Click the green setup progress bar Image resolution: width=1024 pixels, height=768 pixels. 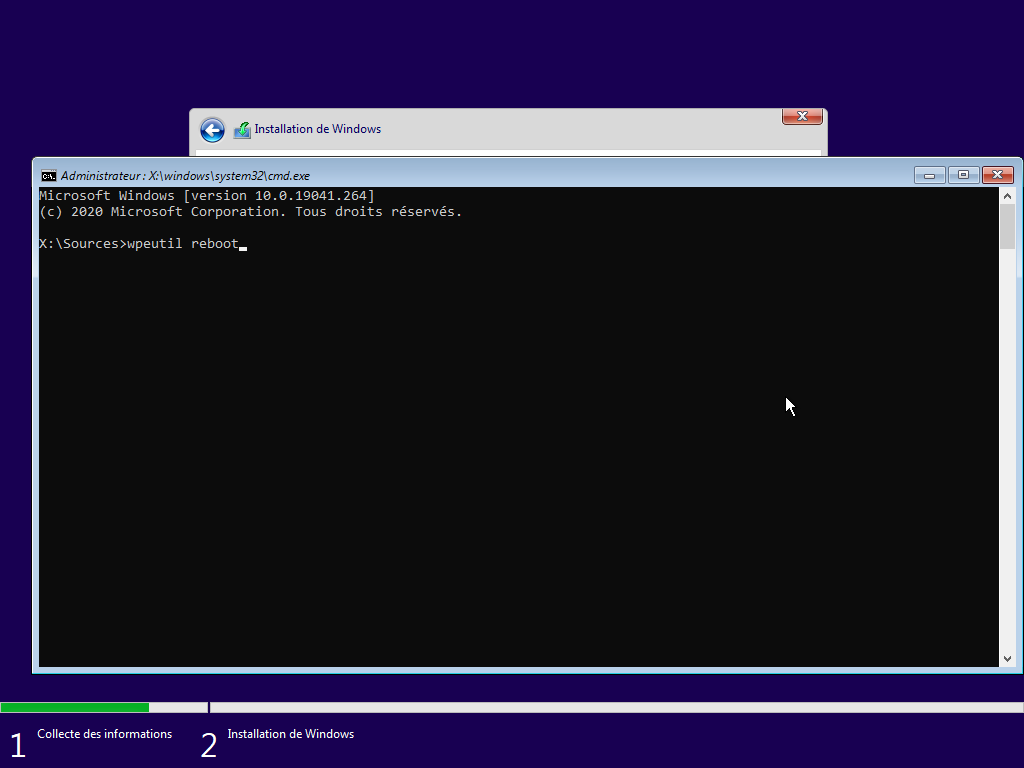coord(74,707)
